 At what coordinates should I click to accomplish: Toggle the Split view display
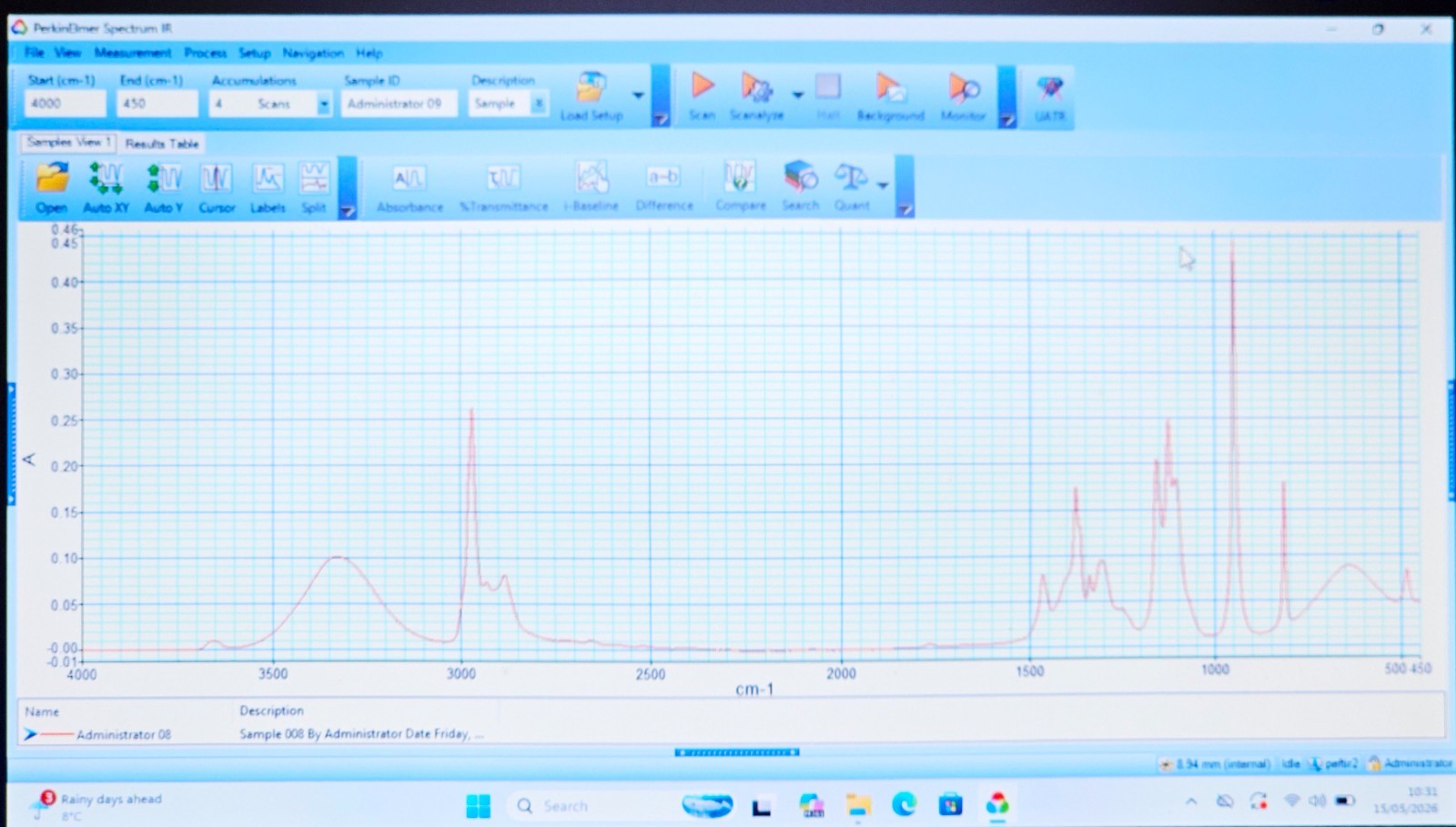(x=314, y=187)
